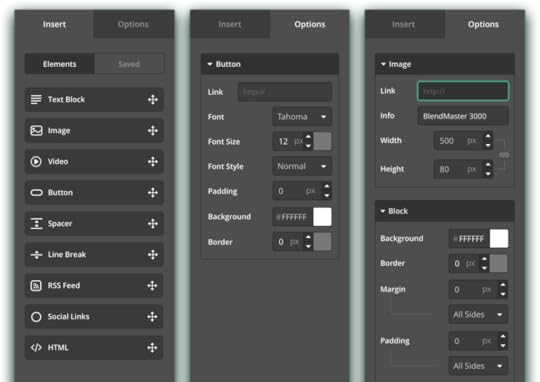Select the Social Links element
Viewport: 540px width, 382px height.
coord(94,317)
